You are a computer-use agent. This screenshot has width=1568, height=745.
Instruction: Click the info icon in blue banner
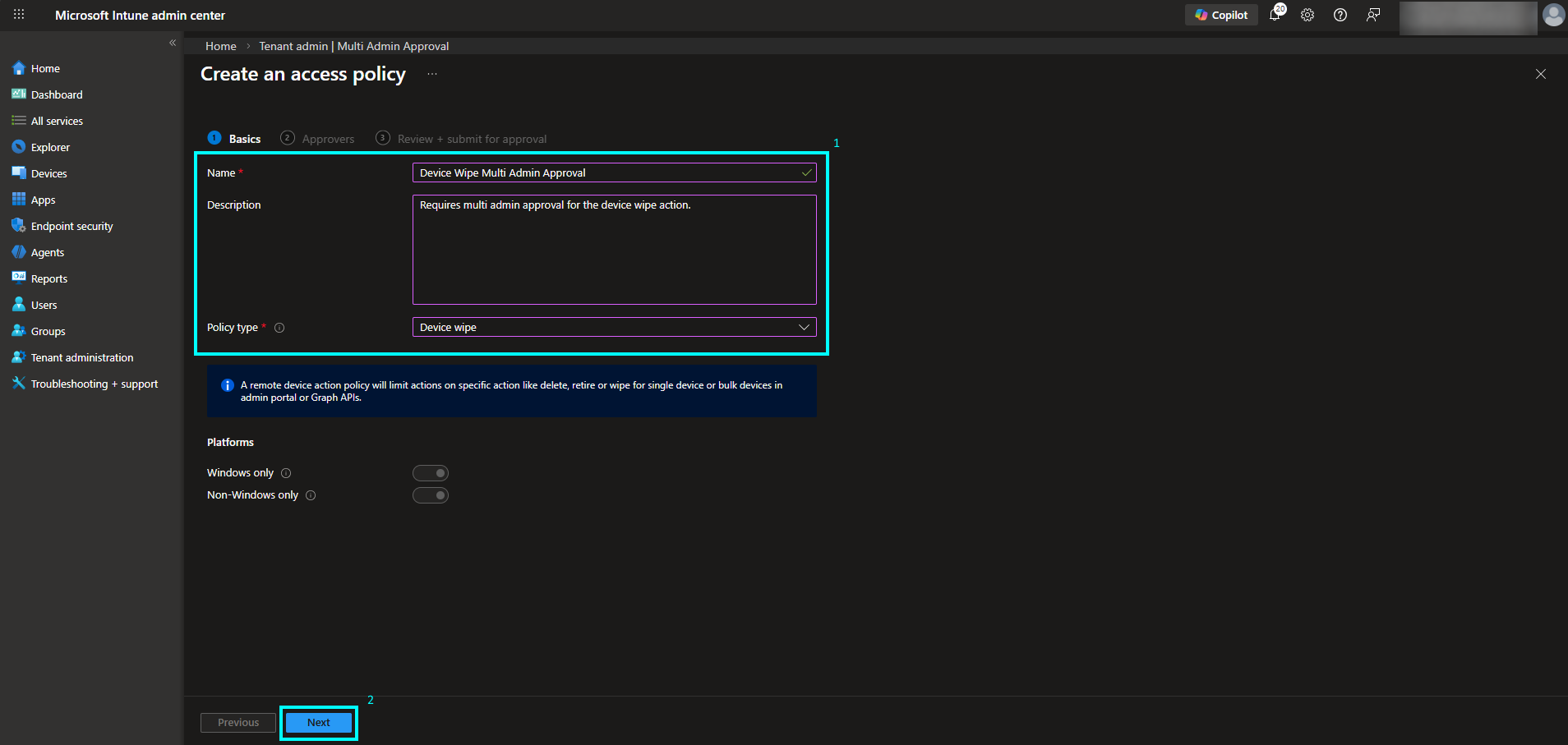[x=228, y=385]
